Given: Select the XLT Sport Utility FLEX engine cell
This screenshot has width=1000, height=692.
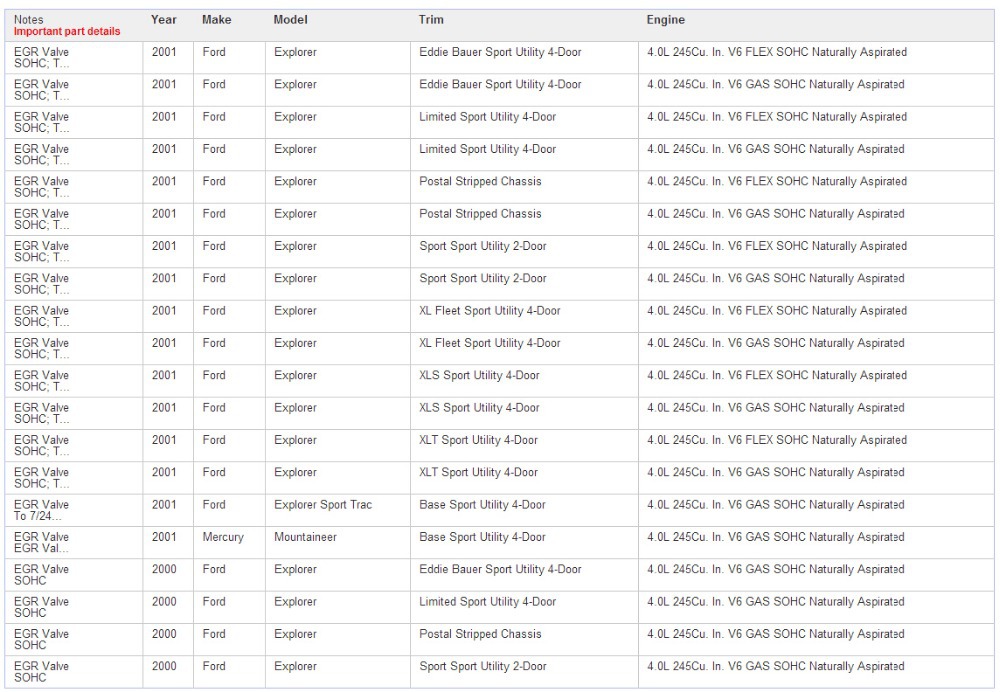Looking at the screenshot, I should [x=777, y=440].
